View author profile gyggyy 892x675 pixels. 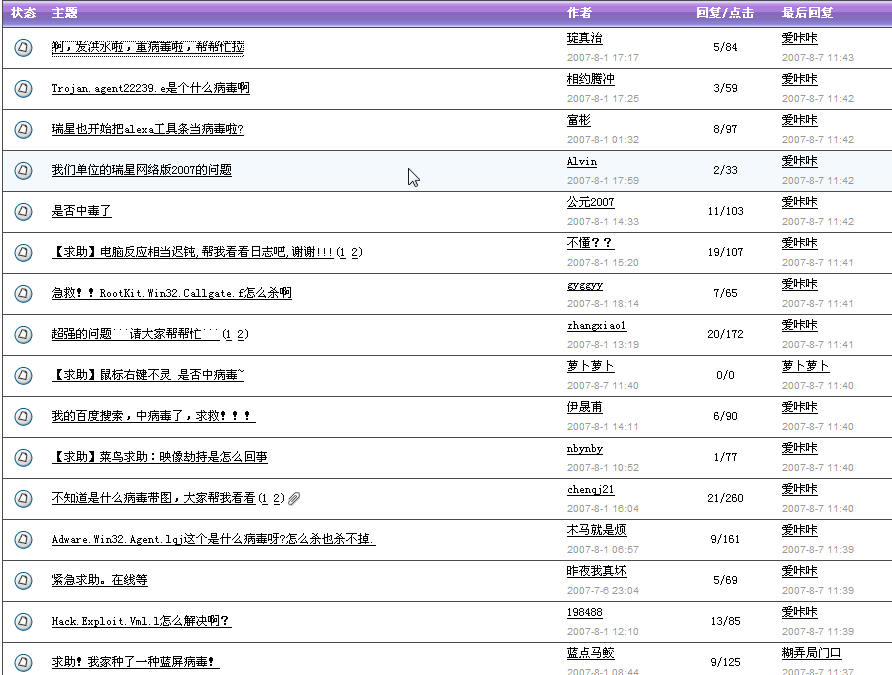(585, 284)
